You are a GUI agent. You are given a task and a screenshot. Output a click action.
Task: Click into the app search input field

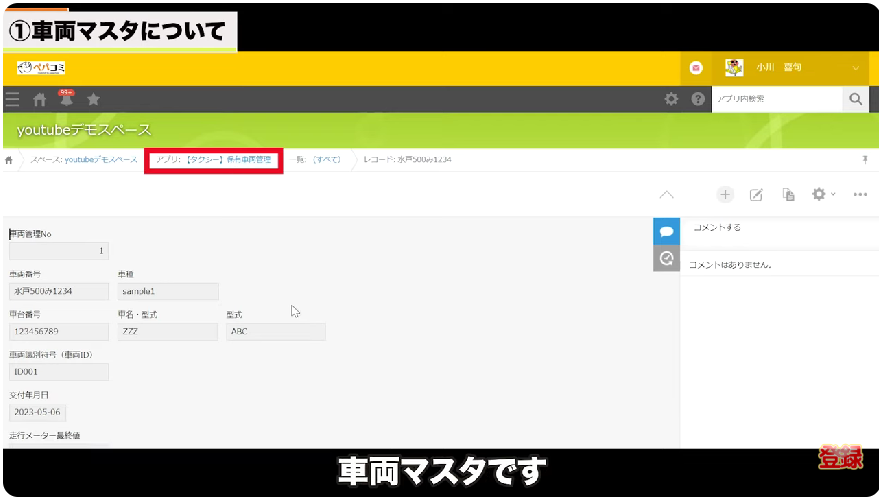775,99
